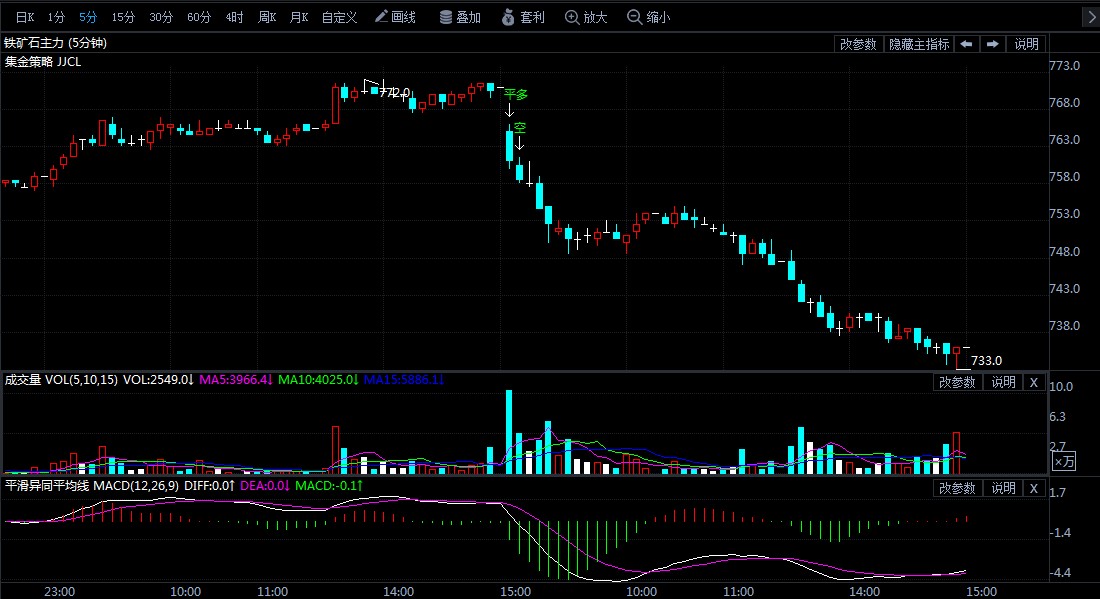Switch to the 60分 period
The image size is (1100, 599).
pos(199,17)
